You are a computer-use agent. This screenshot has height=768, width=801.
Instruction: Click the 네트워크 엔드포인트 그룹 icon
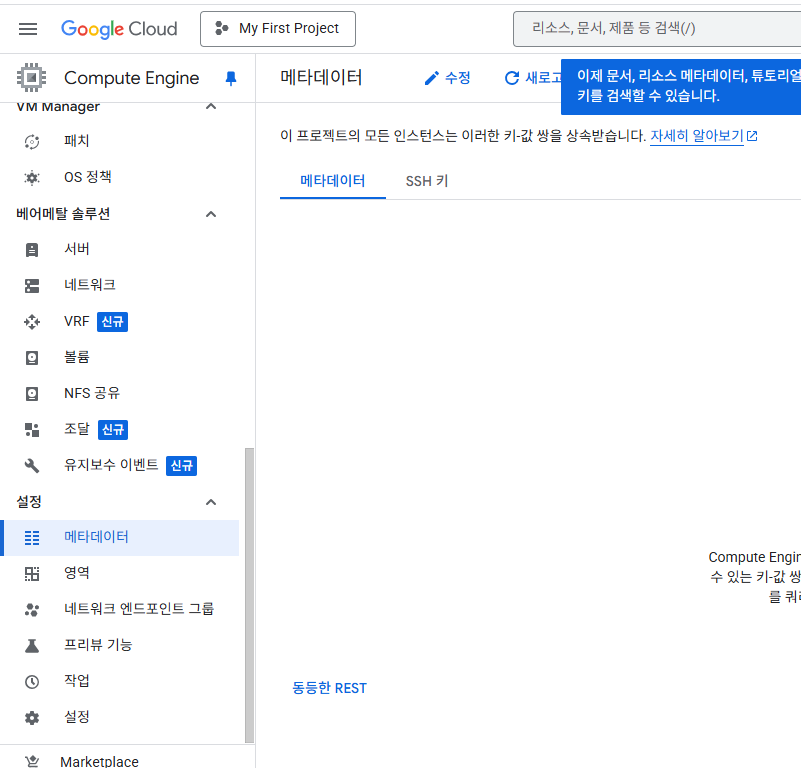coord(32,610)
